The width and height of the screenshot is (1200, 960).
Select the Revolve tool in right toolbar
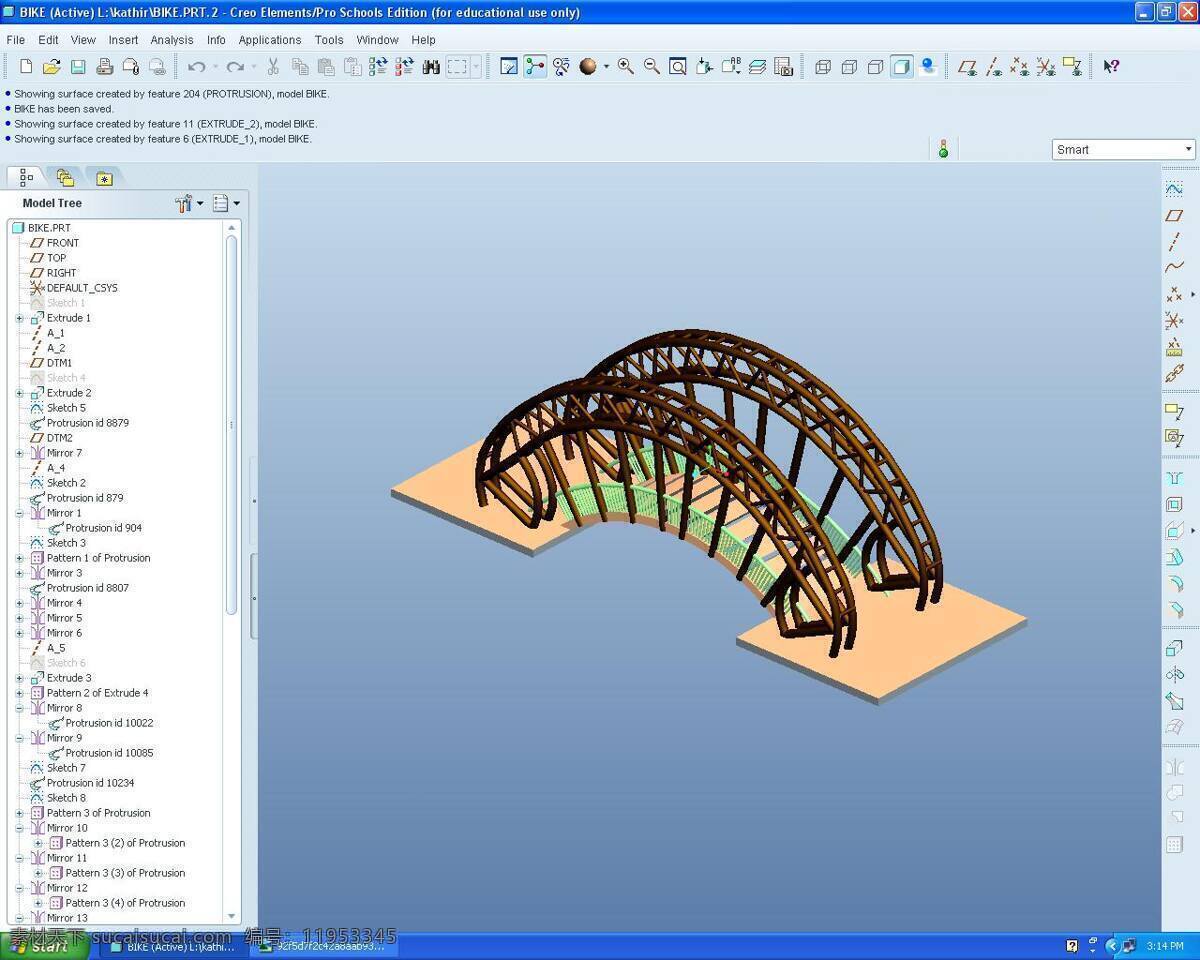pos(1174,674)
